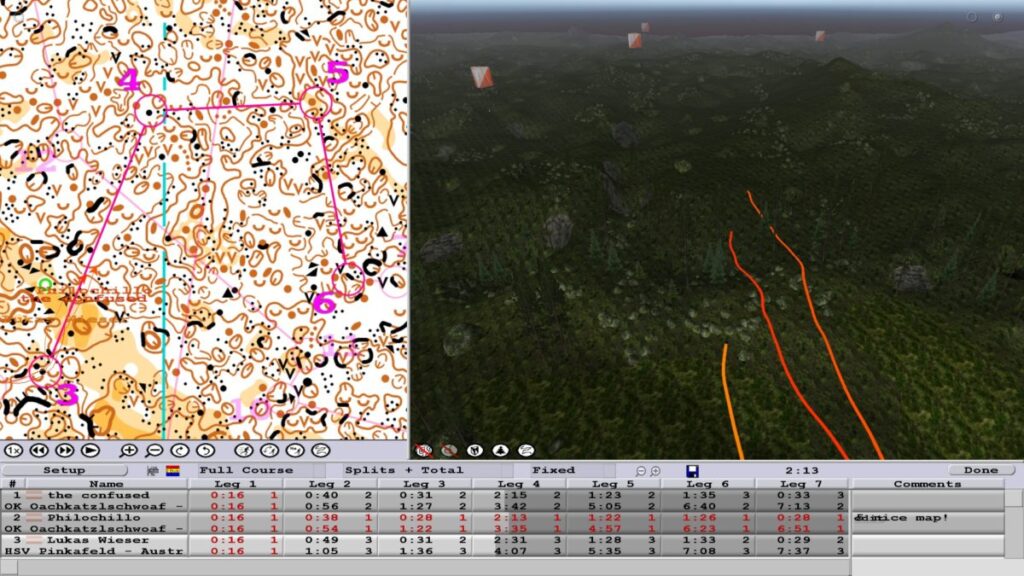Click the 1x playback speed icon
The width and height of the screenshot is (1024, 576).
click(13, 451)
